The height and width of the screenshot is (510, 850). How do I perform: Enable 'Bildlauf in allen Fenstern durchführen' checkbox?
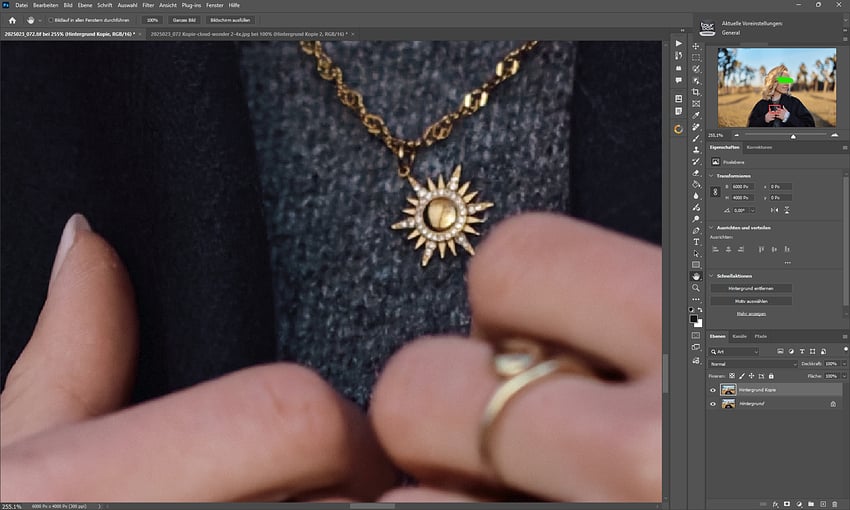click(51, 20)
